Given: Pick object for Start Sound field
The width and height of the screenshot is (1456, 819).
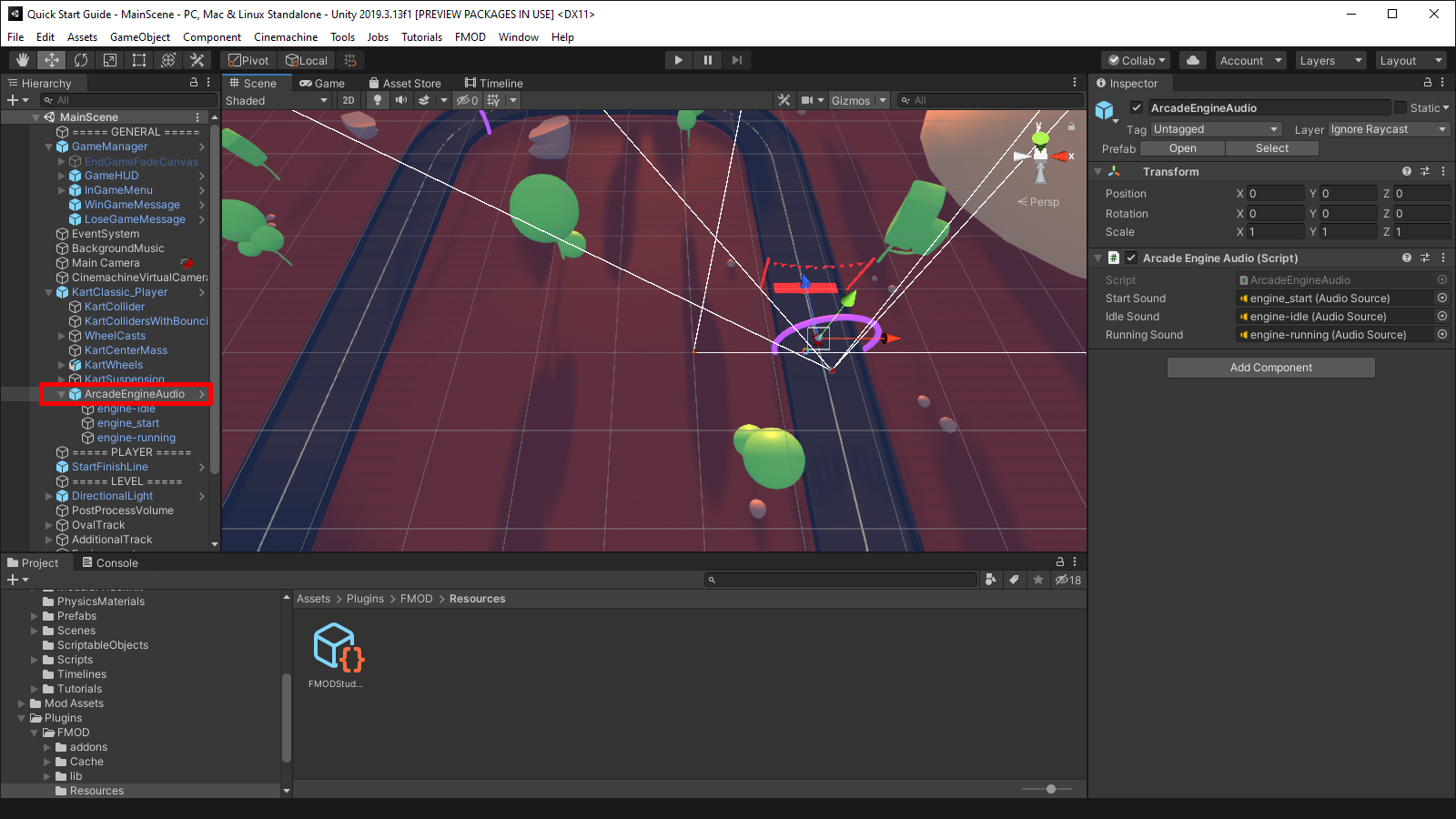Looking at the screenshot, I should [1442, 298].
